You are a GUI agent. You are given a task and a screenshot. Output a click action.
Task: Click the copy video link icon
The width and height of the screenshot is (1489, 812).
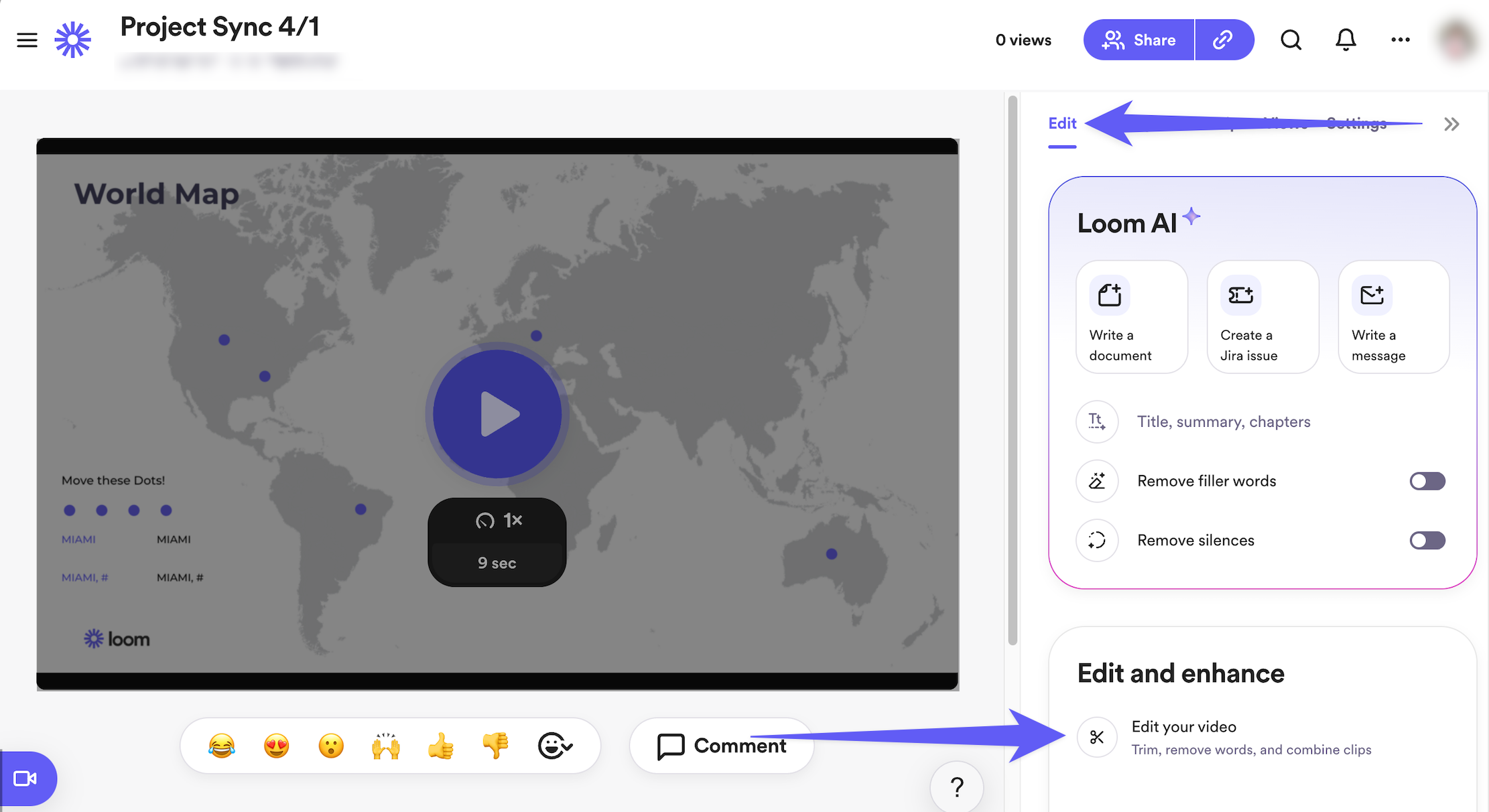click(1224, 40)
